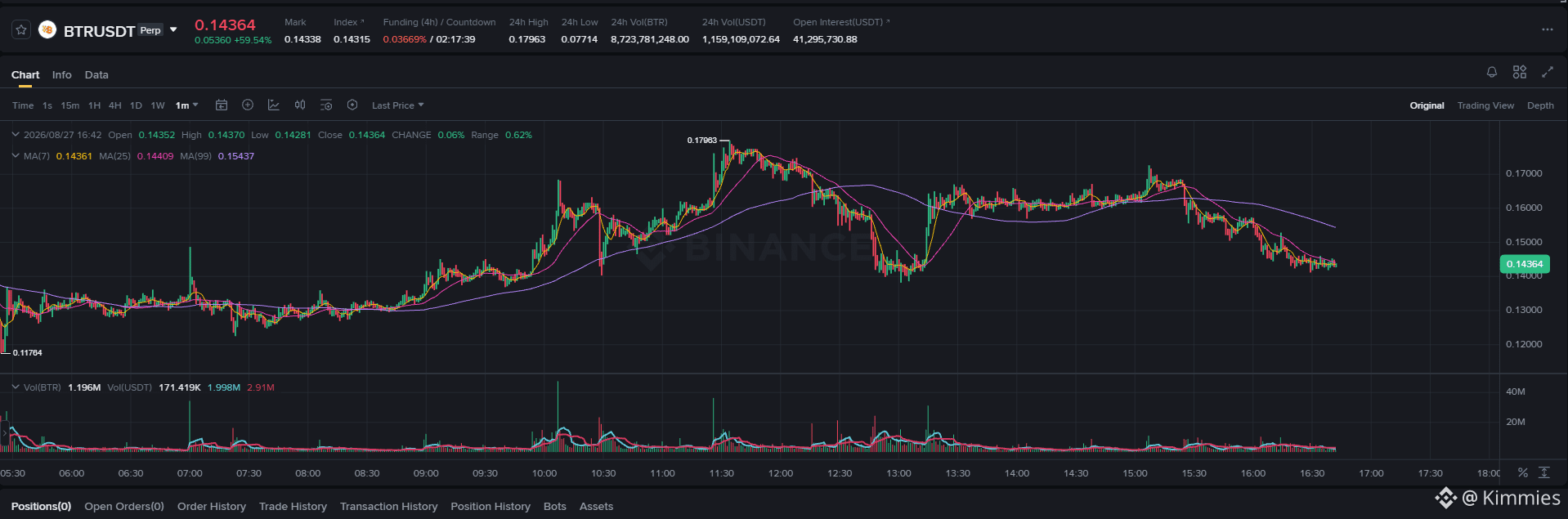Collapse the Vol(BTR) indicator chevron
The height and width of the screenshot is (519, 1568).
[x=15, y=387]
